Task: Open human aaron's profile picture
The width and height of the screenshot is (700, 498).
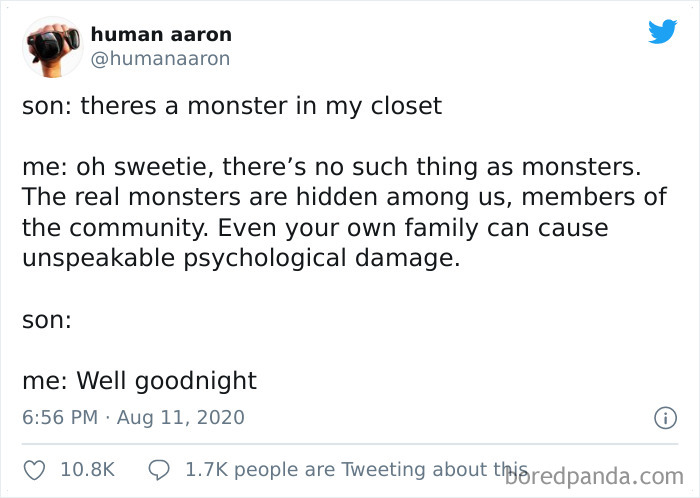Action: pos(52,46)
